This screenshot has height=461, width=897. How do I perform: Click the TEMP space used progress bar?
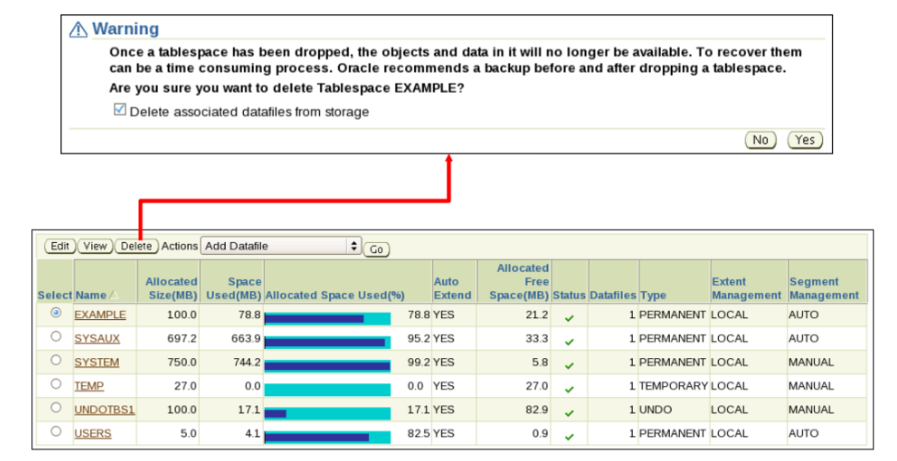[327, 390]
